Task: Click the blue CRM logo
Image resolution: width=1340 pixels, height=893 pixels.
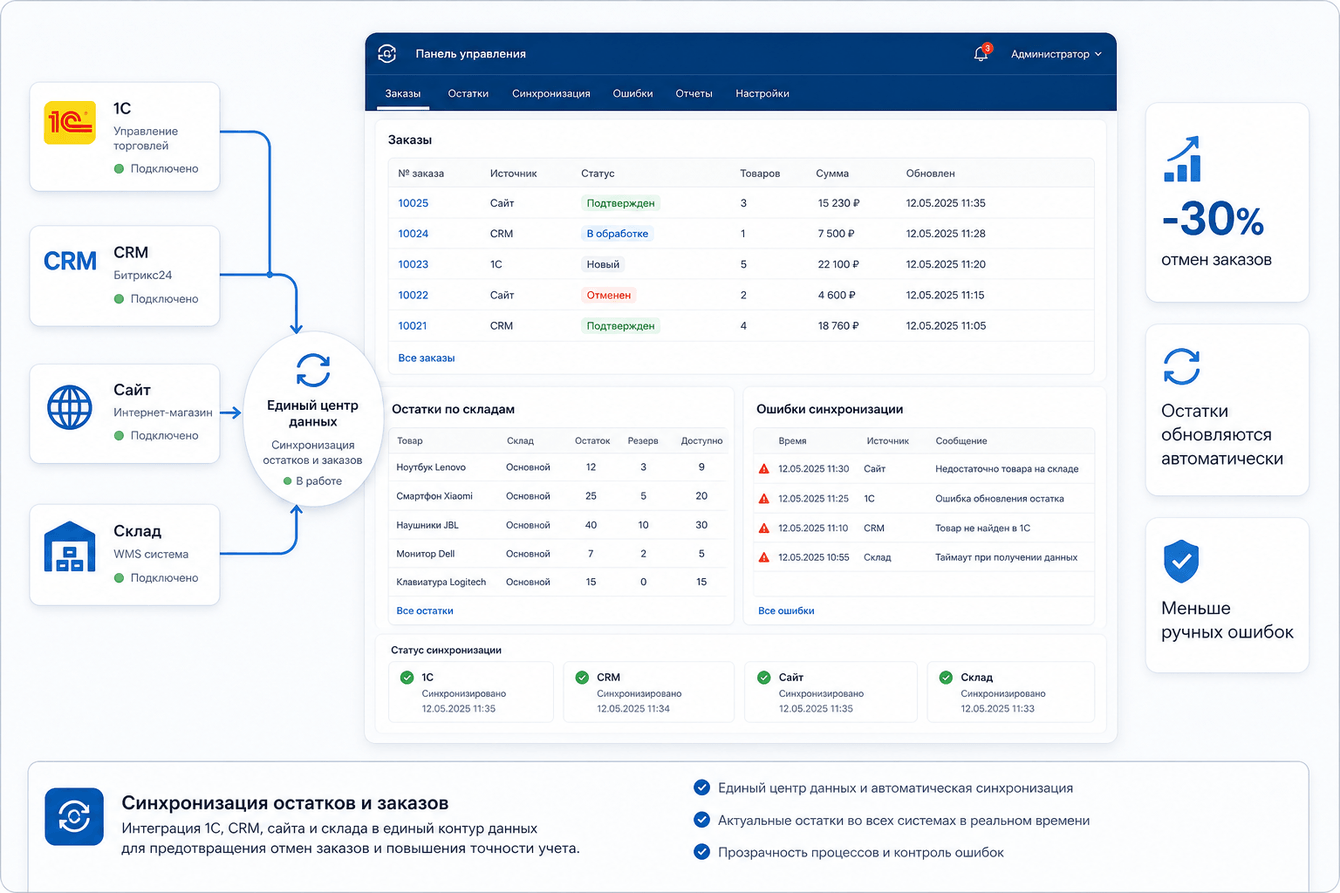Action: (70, 261)
